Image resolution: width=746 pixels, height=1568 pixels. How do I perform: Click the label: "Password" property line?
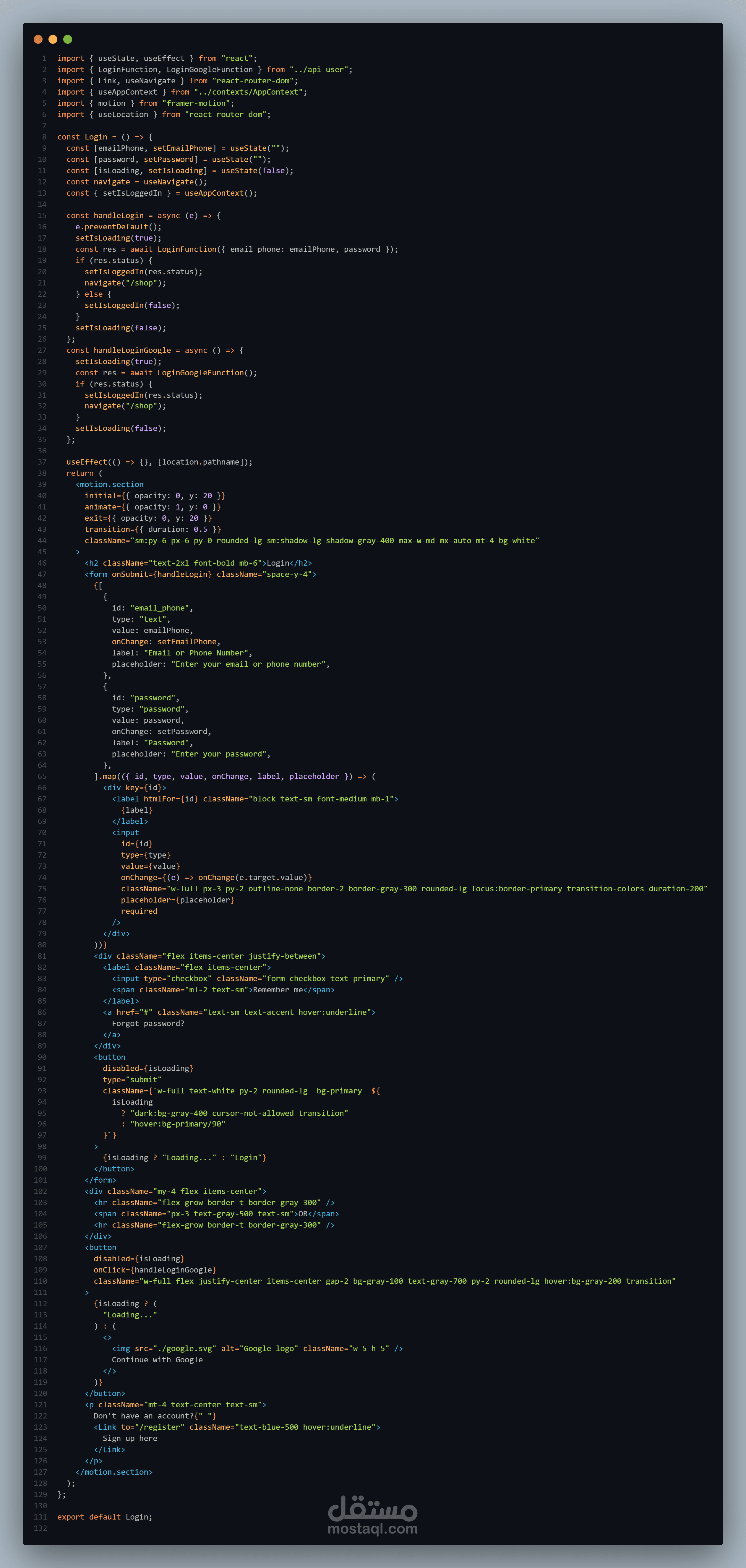coord(153,743)
